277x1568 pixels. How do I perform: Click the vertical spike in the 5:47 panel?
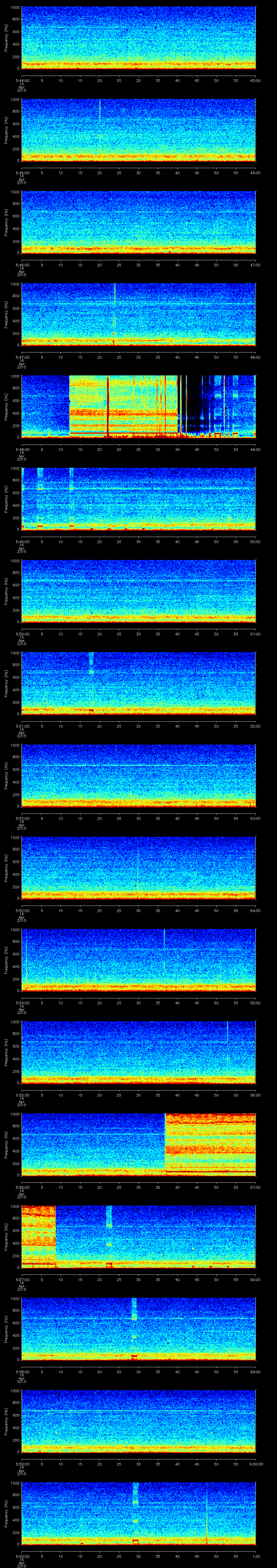[114, 315]
